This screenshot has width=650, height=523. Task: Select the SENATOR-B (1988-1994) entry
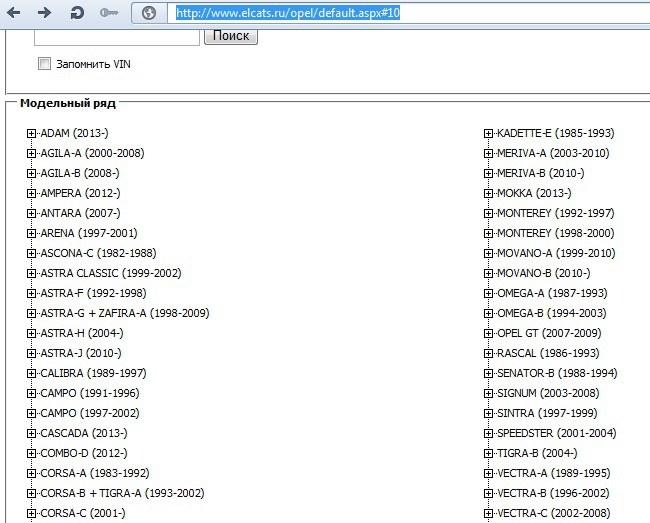coord(557,373)
